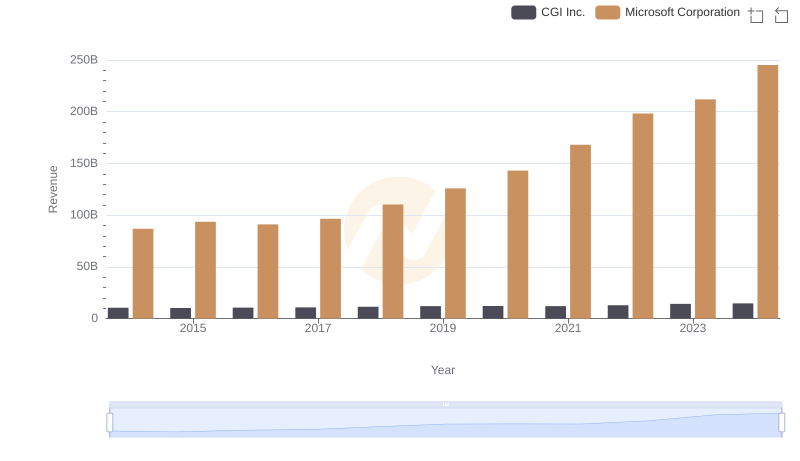
Task: Click the zoom area select icon
Action: click(x=756, y=15)
